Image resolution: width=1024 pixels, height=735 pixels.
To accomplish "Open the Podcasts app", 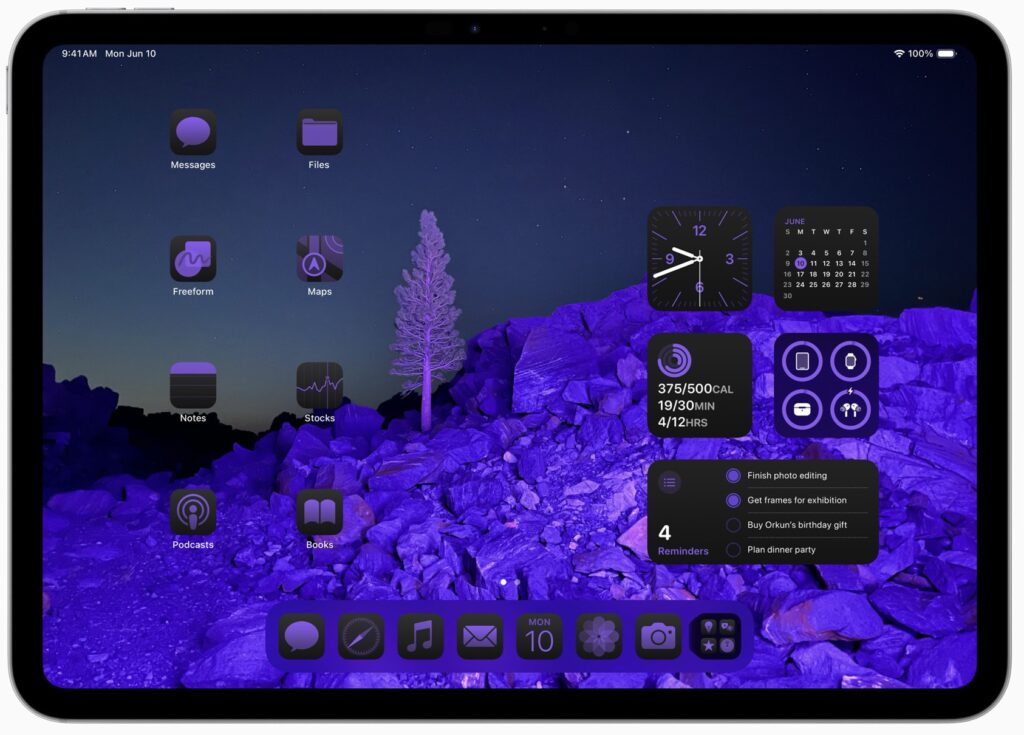I will click(x=193, y=512).
